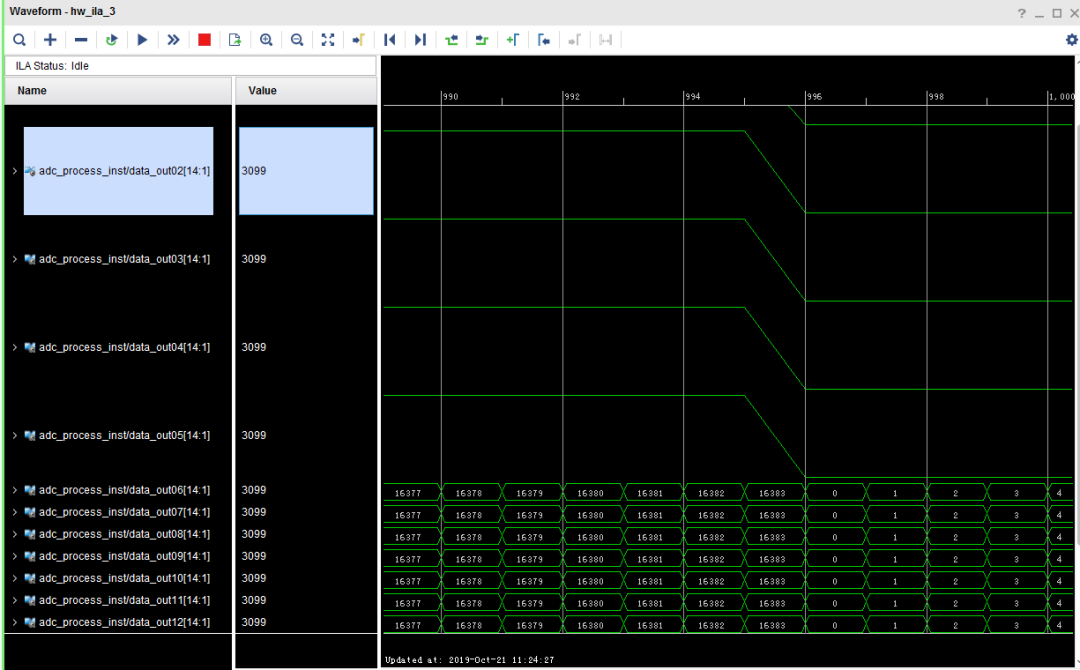Screen dimensions: 1080x670
Task: Run trigger for this ILA core
Action: pyautogui.click(x=143, y=40)
